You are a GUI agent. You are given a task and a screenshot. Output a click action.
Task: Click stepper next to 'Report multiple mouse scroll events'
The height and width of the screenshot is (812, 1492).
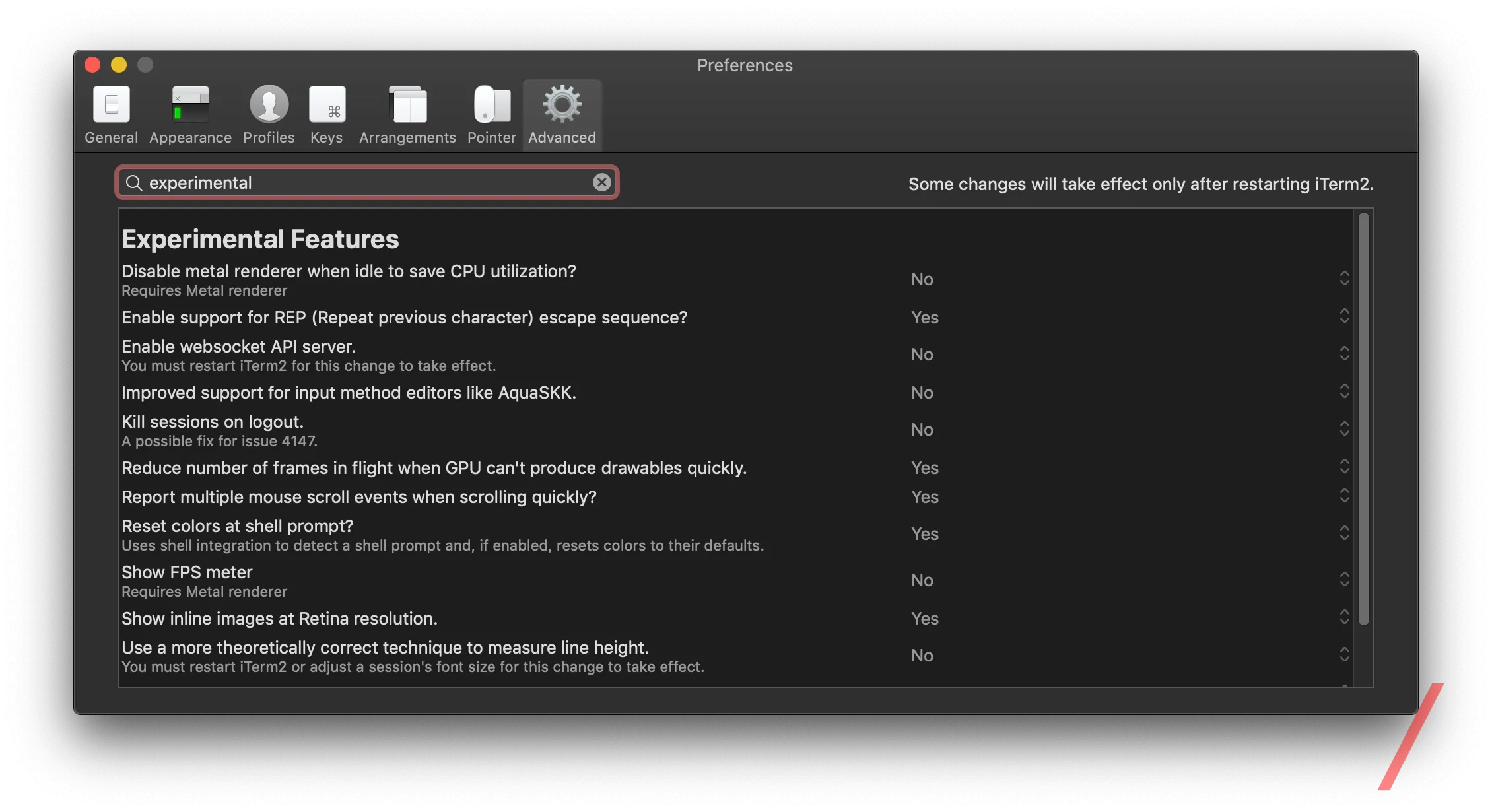[1345, 496]
